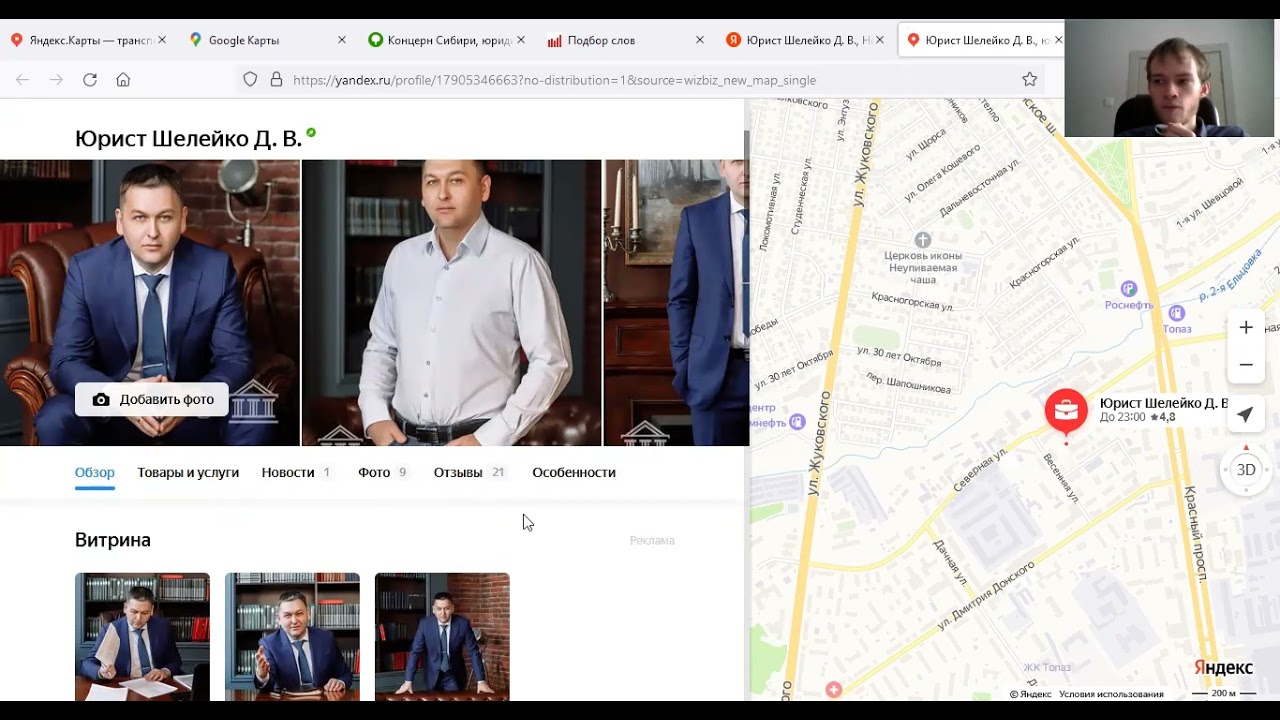Open the Особенности section
The image size is (1280, 720).
pyautogui.click(x=574, y=472)
